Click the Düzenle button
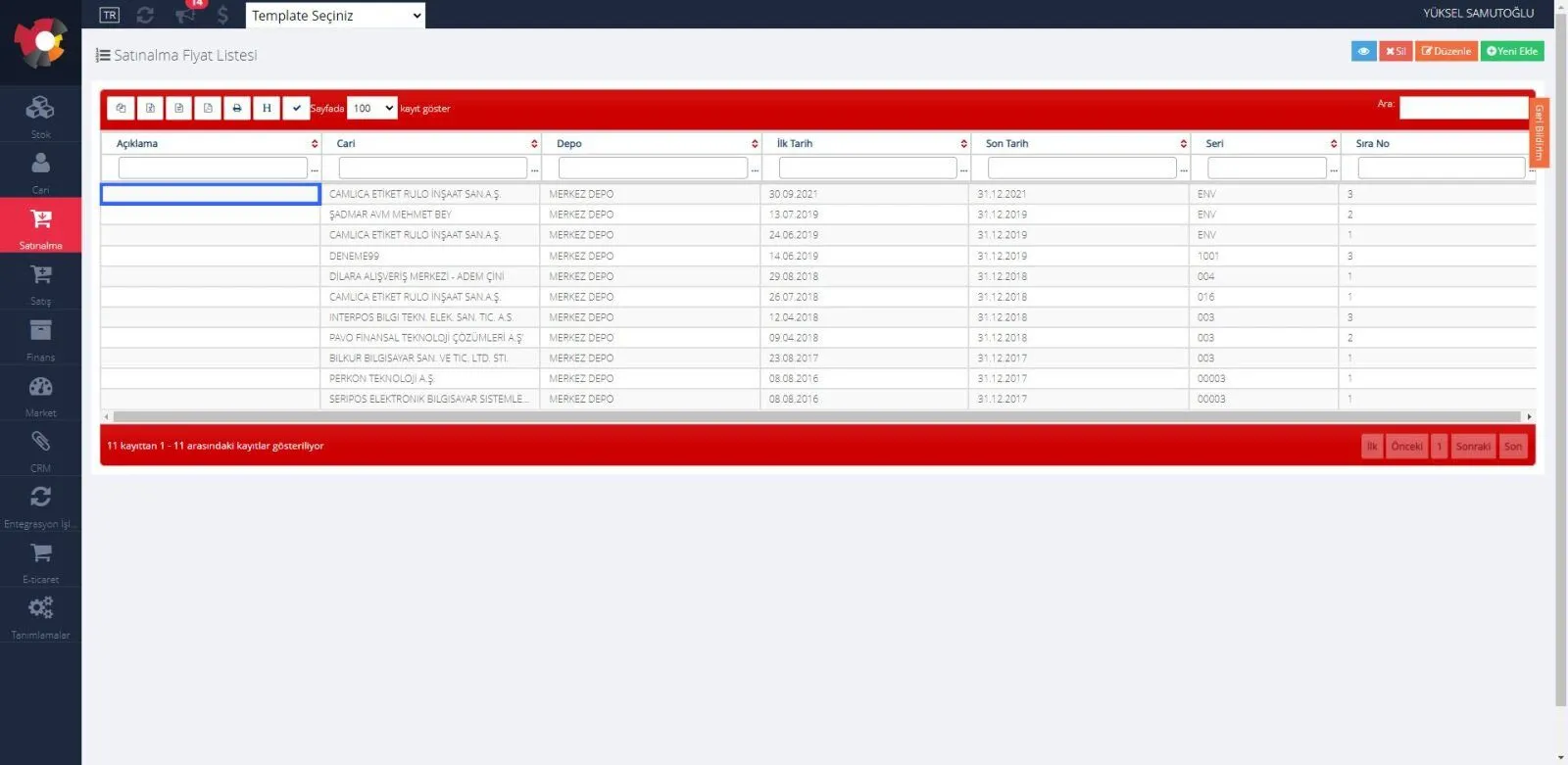 tap(1446, 51)
